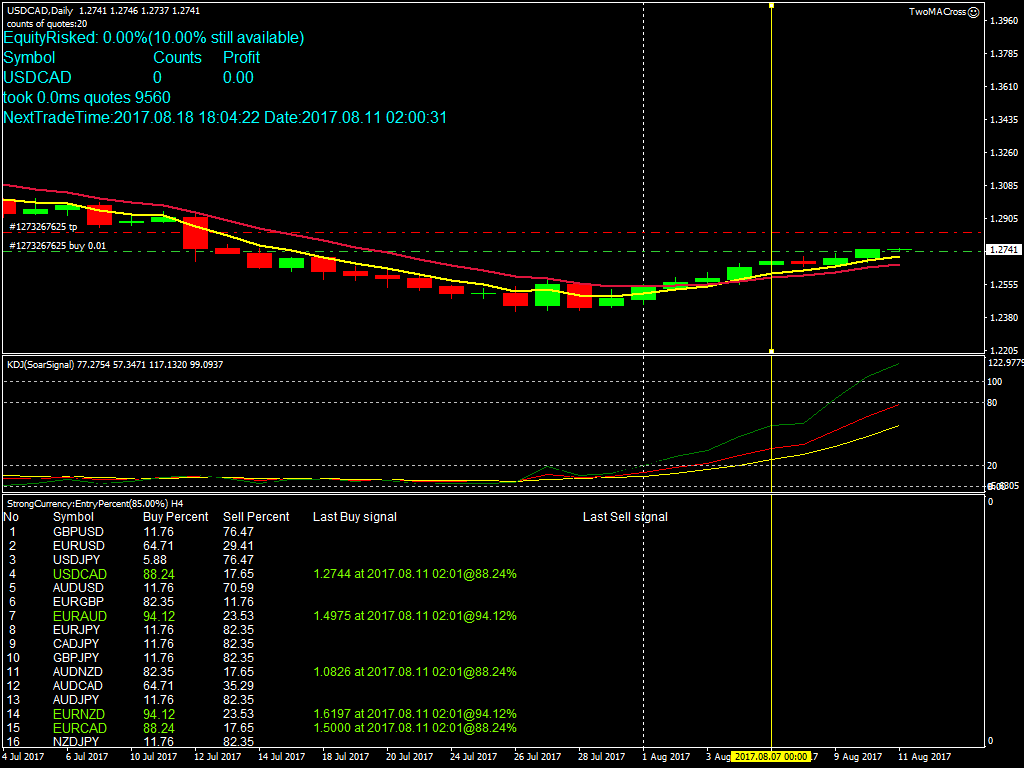
Task: Select the NZDJPY row symbol
Action: pos(76,741)
